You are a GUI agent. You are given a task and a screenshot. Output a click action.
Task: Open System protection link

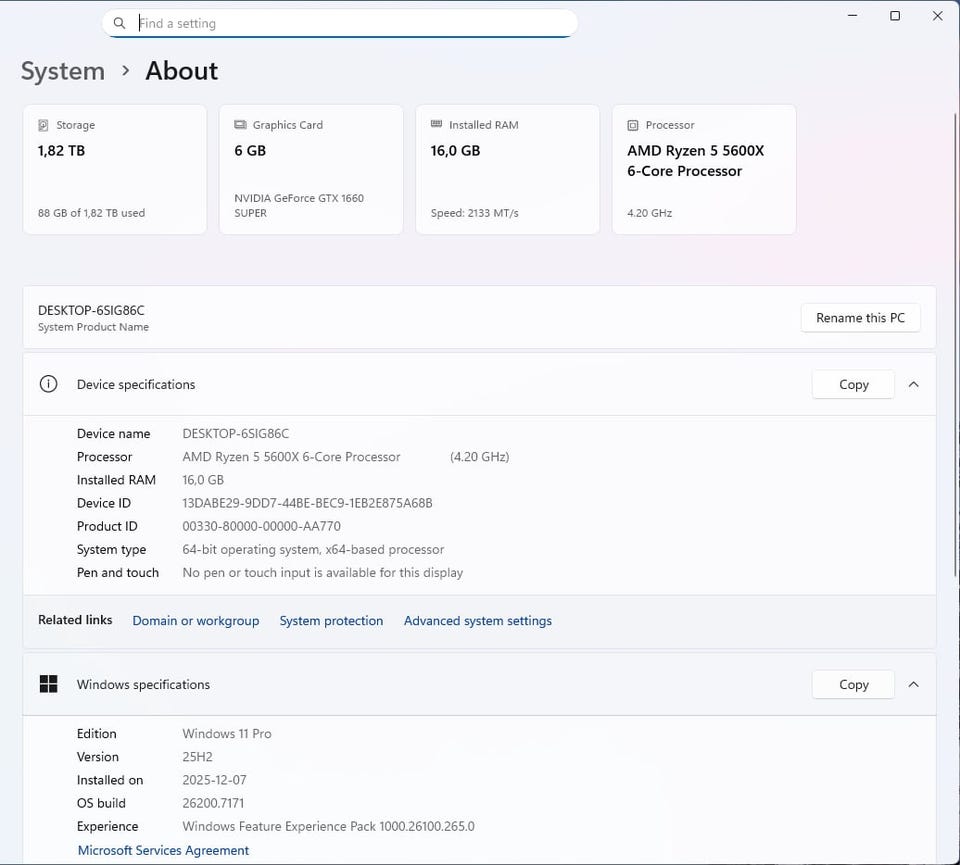click(331, 621)
